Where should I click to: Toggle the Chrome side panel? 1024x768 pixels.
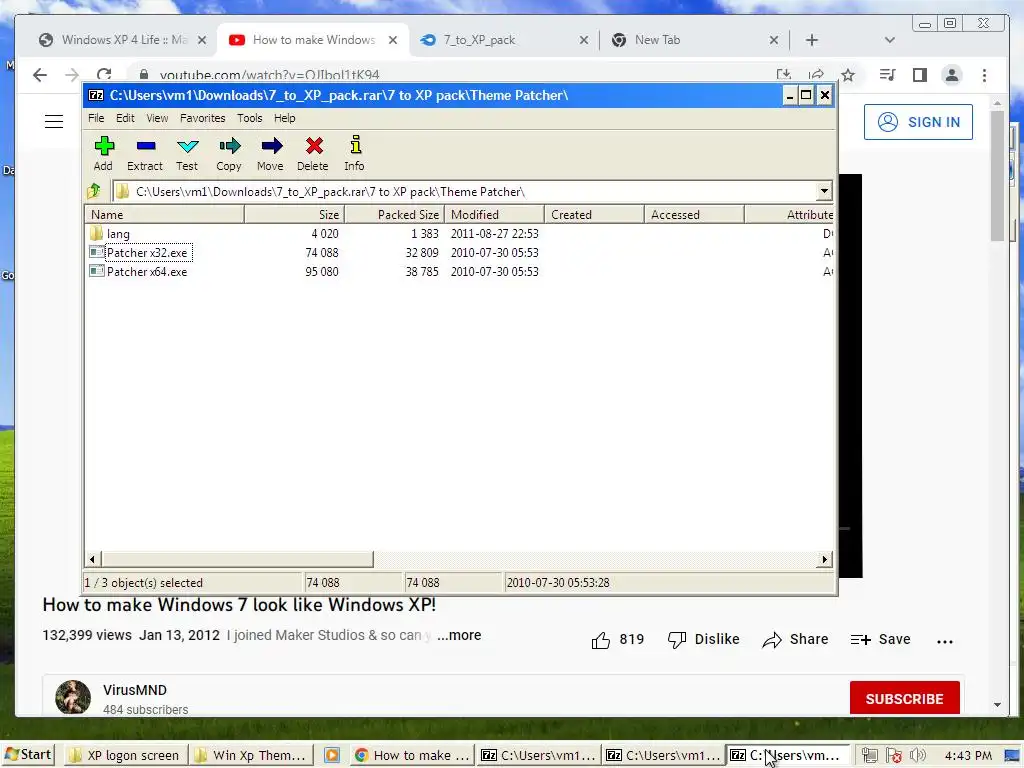pyautogui.click(x=920, y=75)
